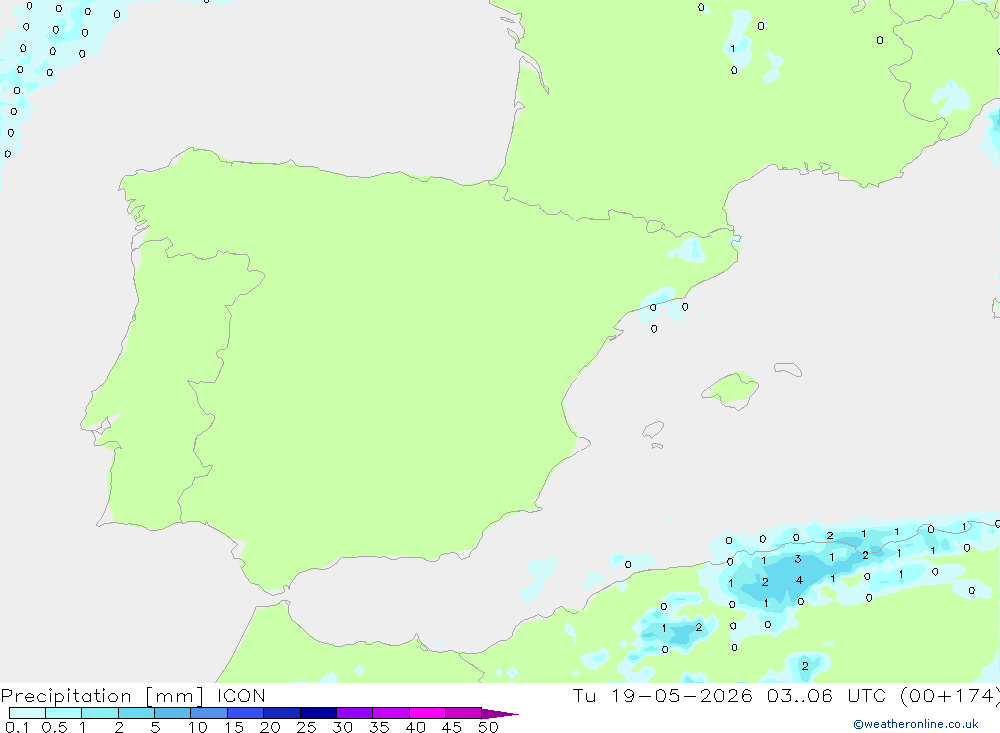
Task: Select the 30–35 mm violet legend swatch
Action: 354,713
